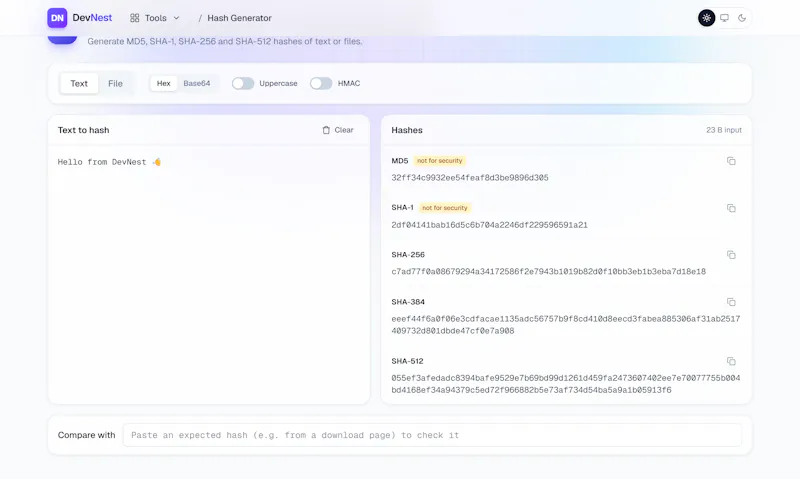Click the SHA-256 label
Image resolution: width=800 pixels, height=479 pixels.
pos(408,255)
